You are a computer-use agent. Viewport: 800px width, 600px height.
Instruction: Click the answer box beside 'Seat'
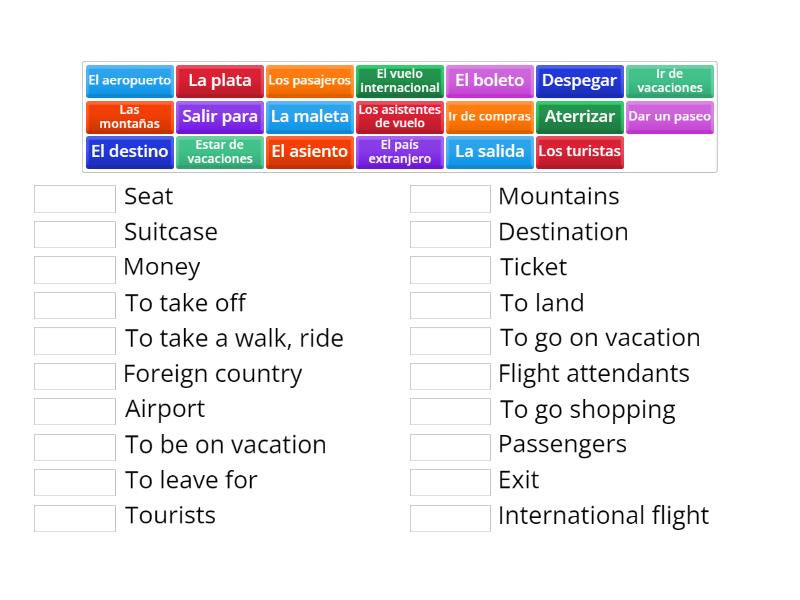[x=73, y=198]
